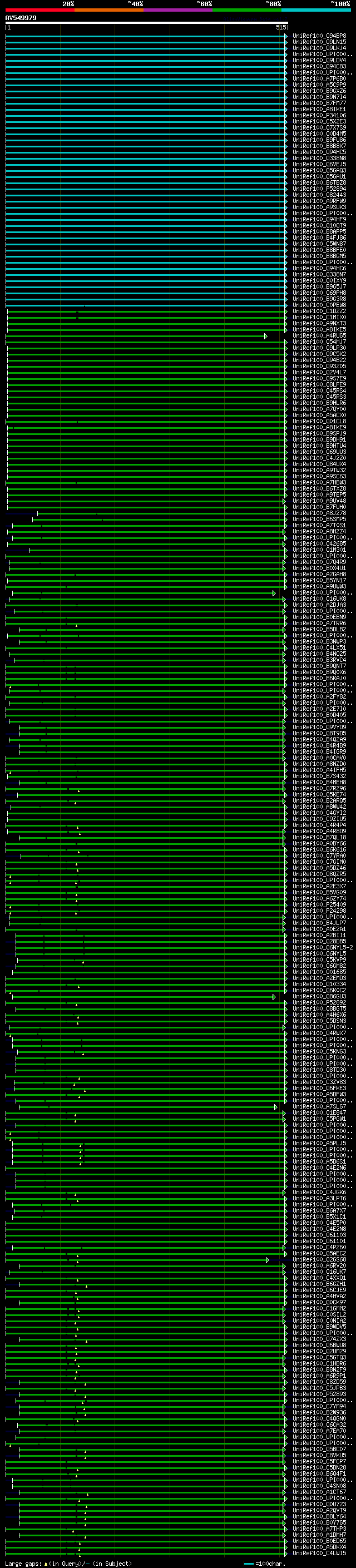Open hit UniRef100_A9NXT3
The height and width of the screenshot is (1568, 356).
[x=319, y=323]
